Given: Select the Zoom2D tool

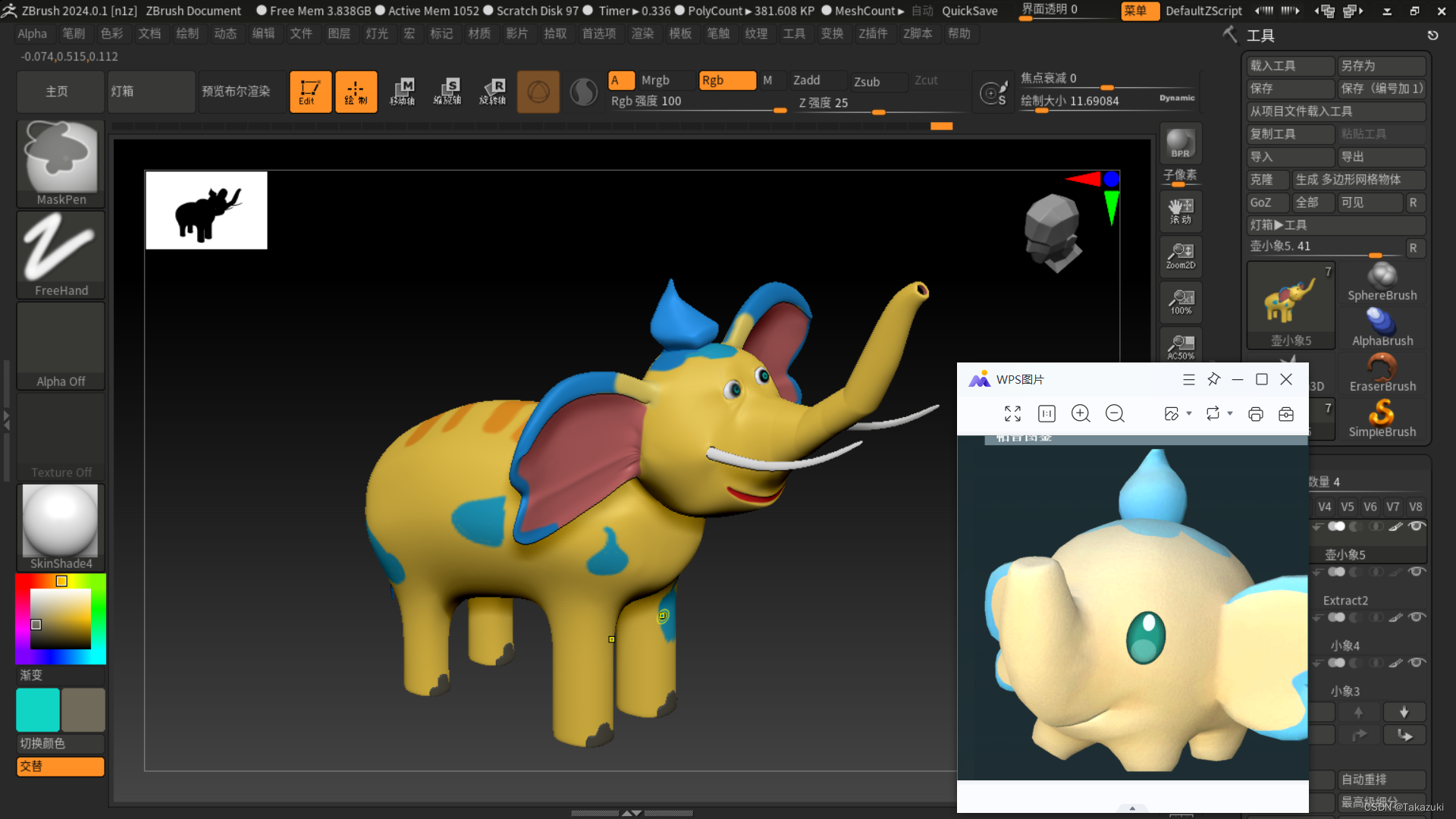Looking at the screenshot, I should [x=1180, y=256].
